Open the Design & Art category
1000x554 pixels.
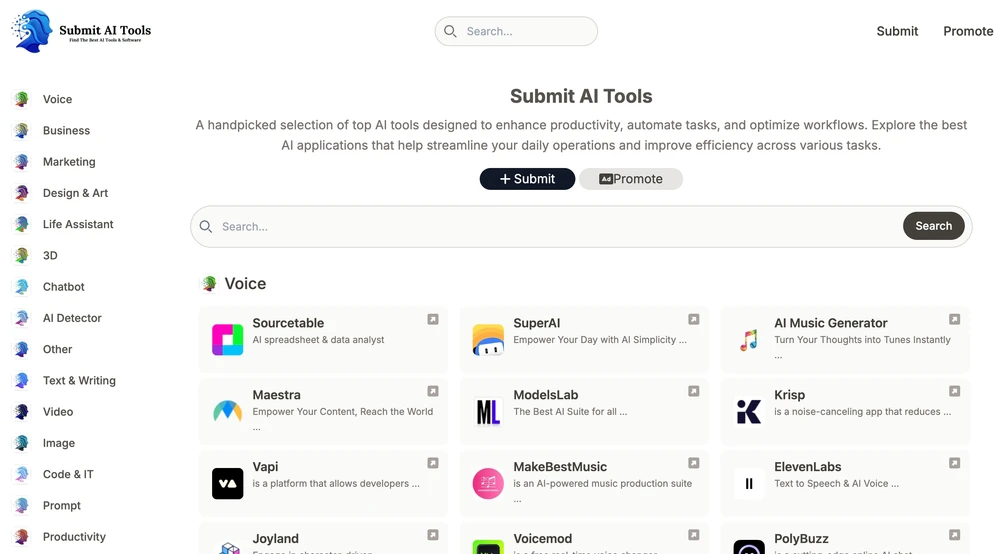(75, 193)
